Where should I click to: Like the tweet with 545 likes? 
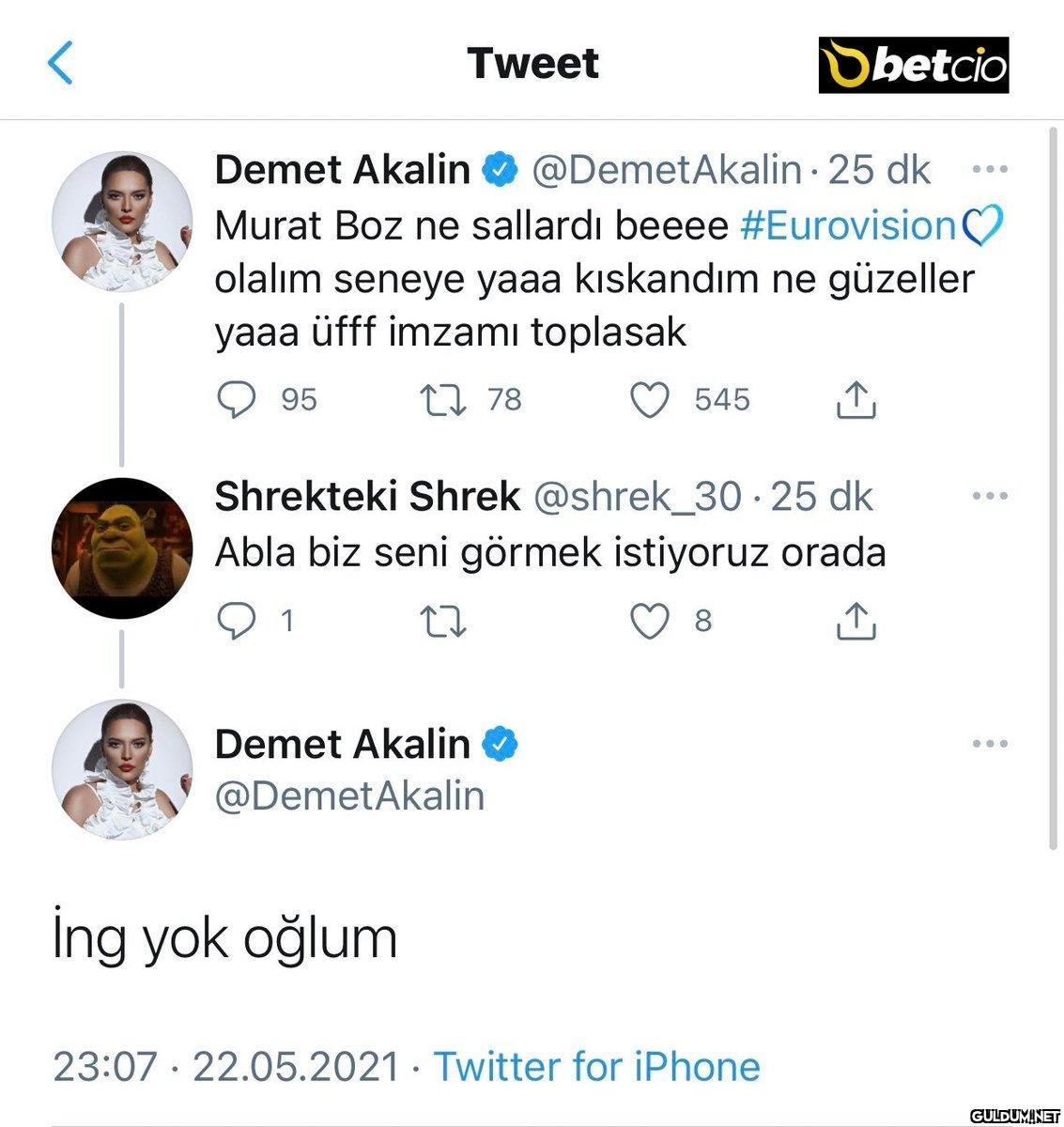[649, 400]
